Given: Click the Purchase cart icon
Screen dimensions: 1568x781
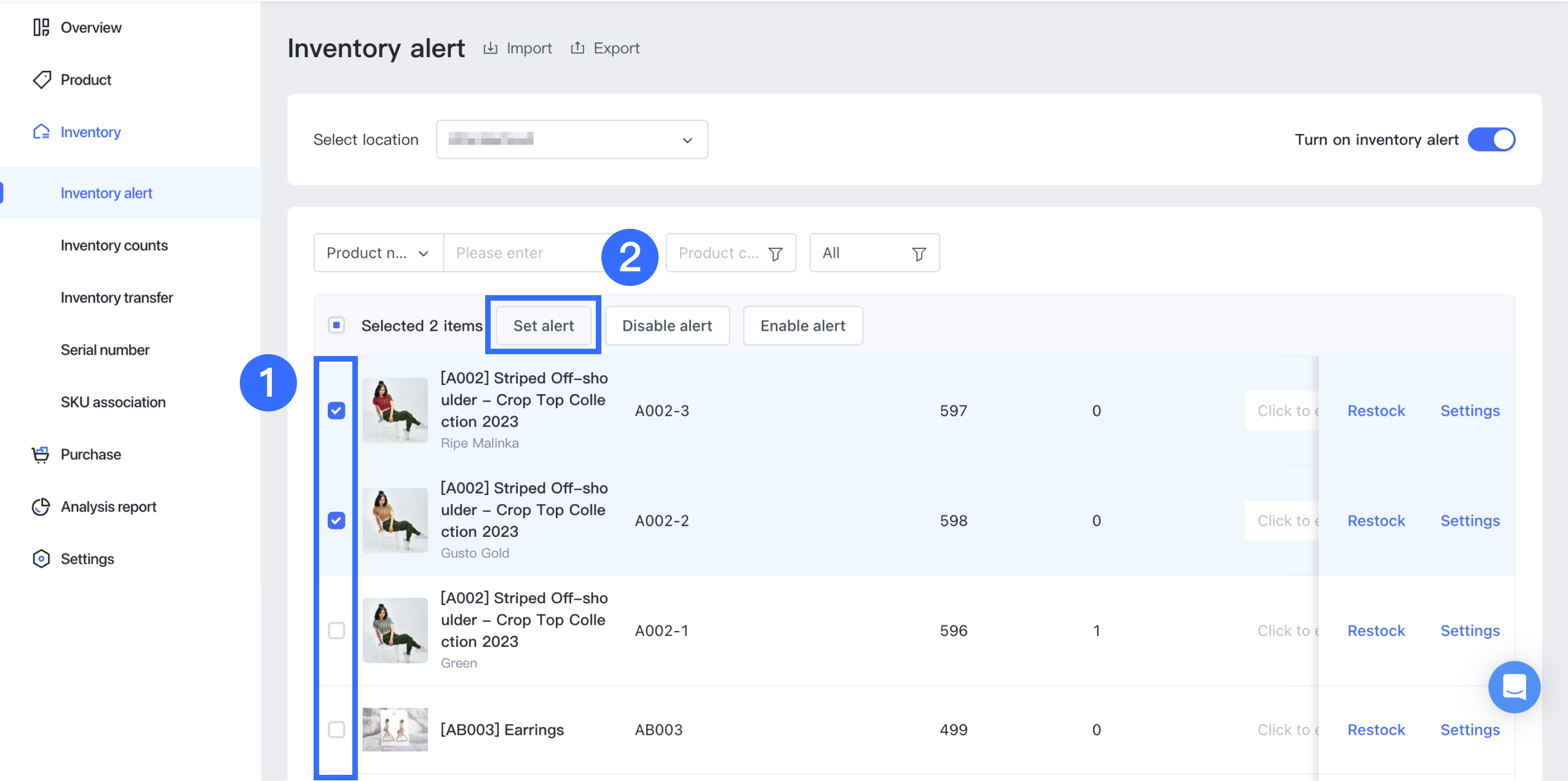Looking at the screenshot, I should [41, 454].
